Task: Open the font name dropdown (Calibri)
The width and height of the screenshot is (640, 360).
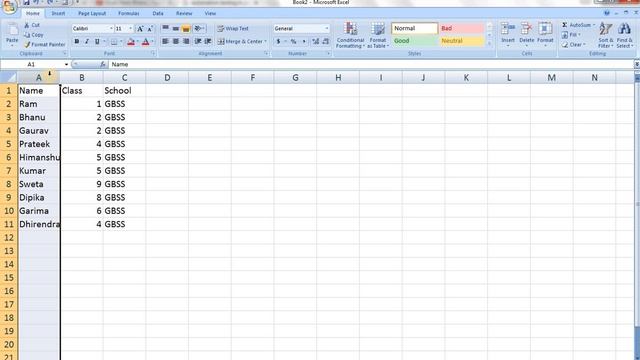Action: (111, 29)
